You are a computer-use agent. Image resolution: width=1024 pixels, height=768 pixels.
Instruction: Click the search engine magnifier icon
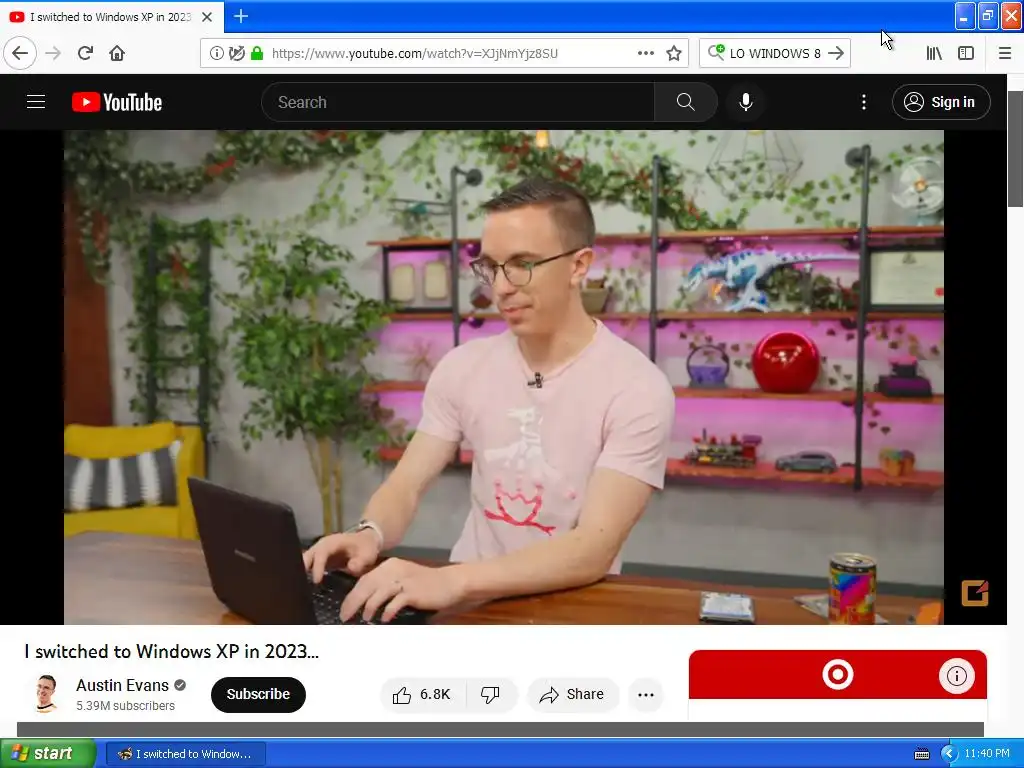click(x=716, y=52)
